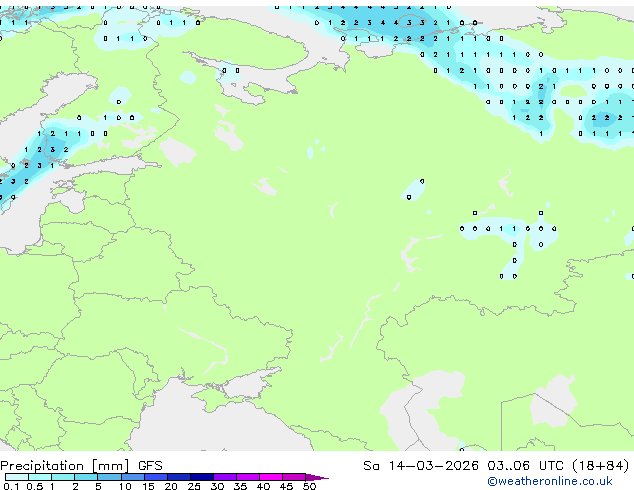Click the 1–2 mm legend color segment
The width and height of the screenshot is (634, 490).
point(63,477)
